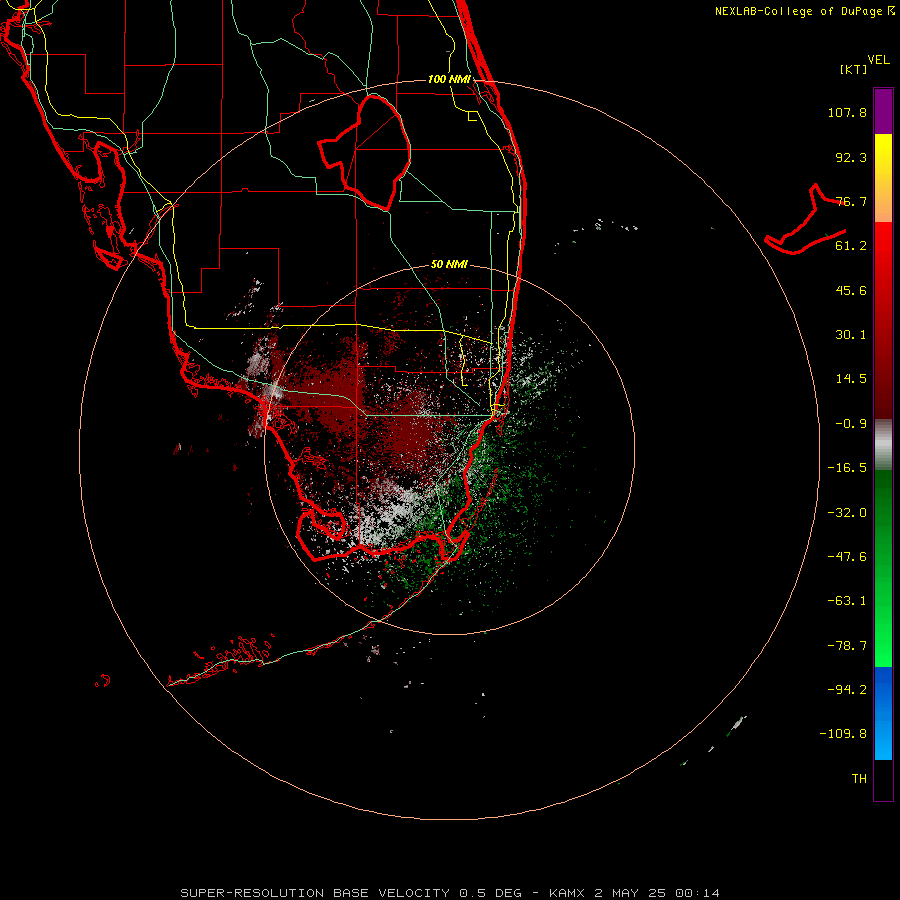Screen dimensions: 900x900
Task: Click the TH legend label
Action: 859,779
